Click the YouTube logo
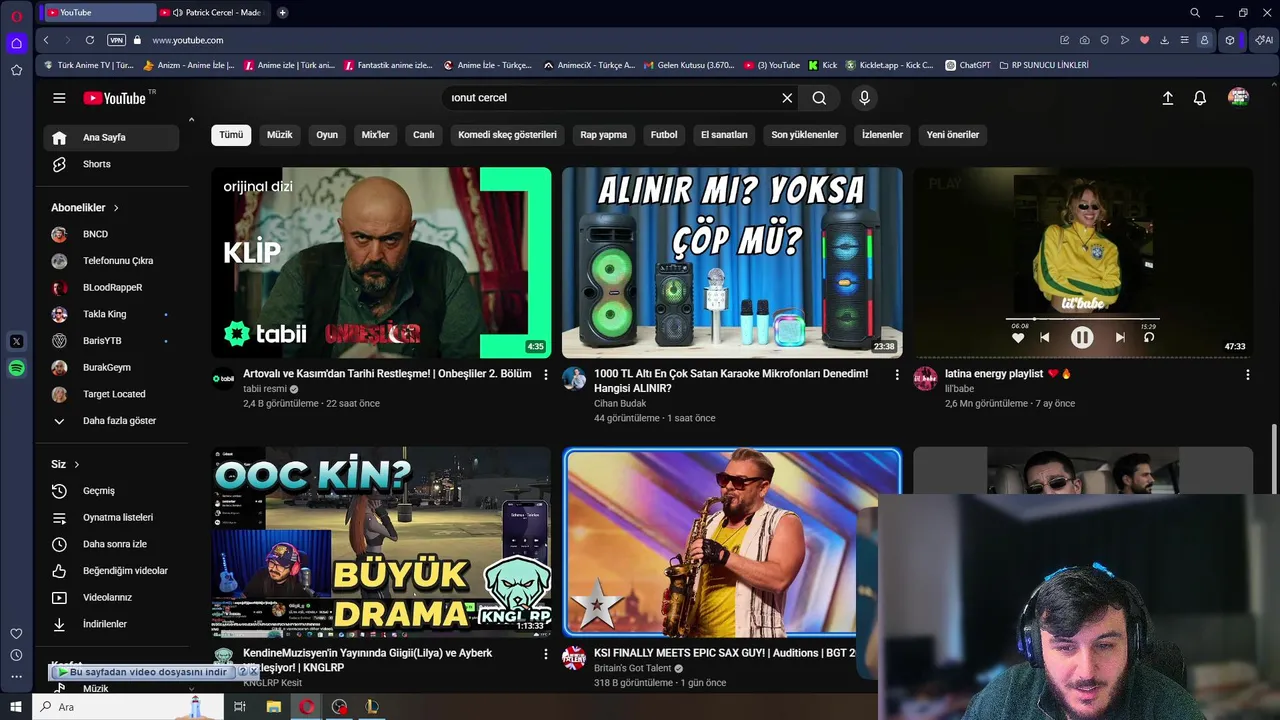This screenshot has height=720, width=1280. pos(115,98)
